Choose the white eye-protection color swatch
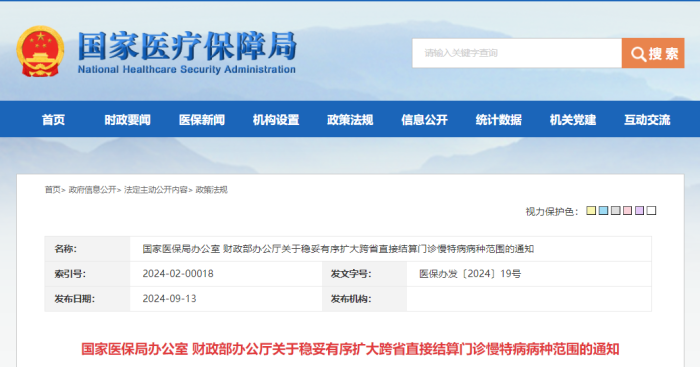 651,210
